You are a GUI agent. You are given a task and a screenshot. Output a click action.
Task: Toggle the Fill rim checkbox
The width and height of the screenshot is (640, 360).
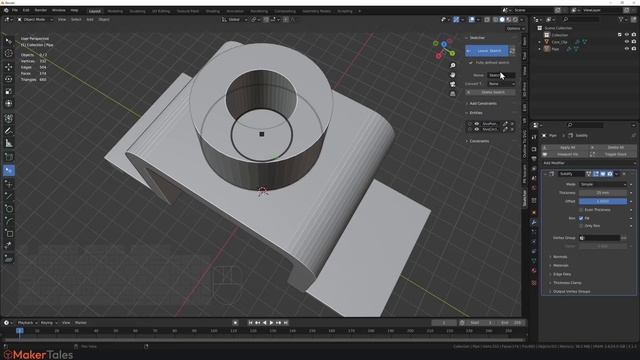point(581,218)
